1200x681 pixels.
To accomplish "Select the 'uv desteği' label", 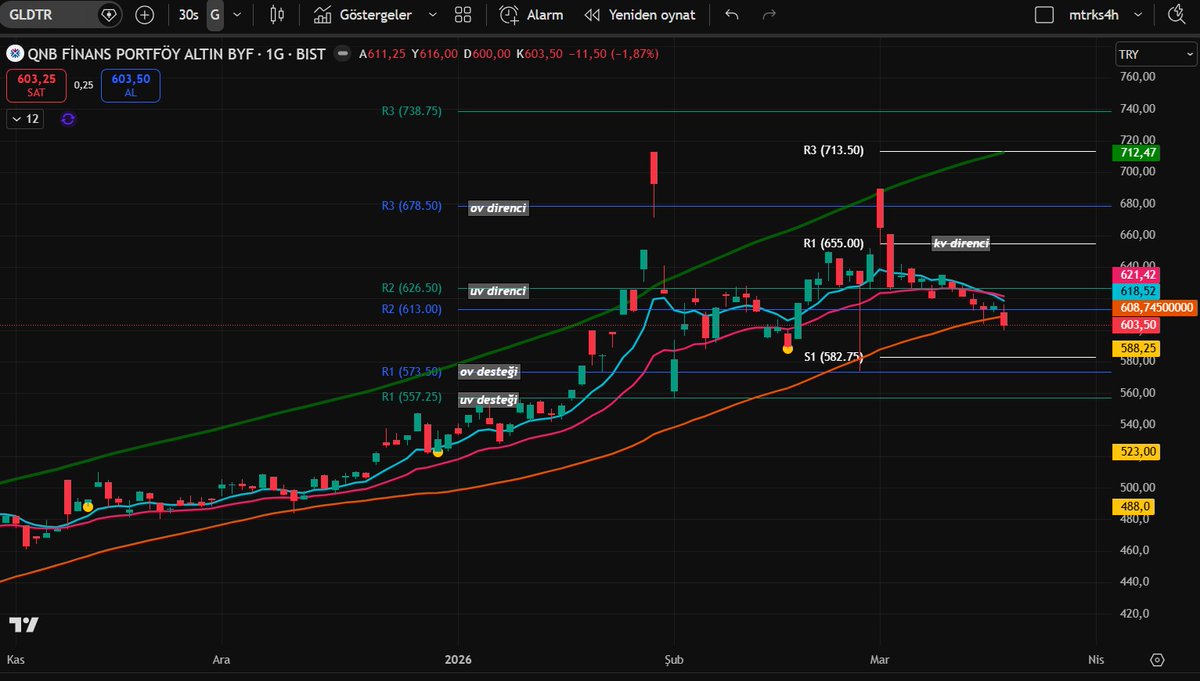I will click(x=489, y=400).
